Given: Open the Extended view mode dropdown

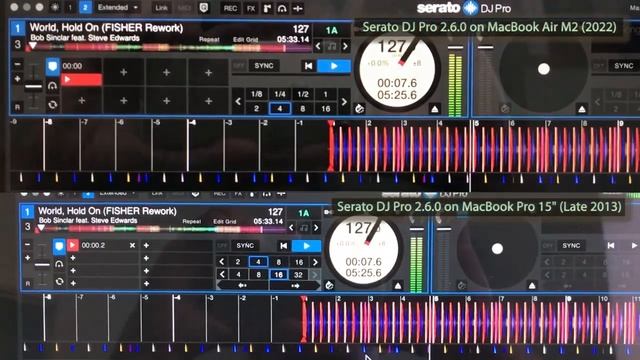Looking at the screenshot, I should 118,7.
